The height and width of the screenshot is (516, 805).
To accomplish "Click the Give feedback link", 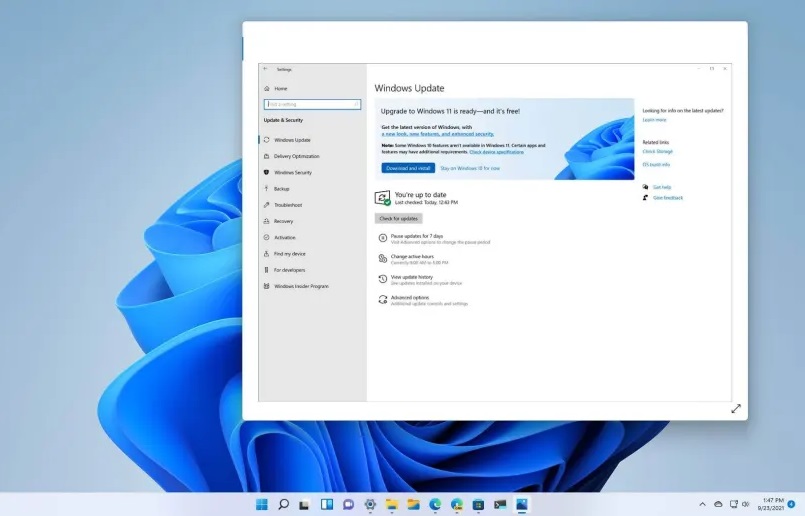I will (x=668, y=198).
